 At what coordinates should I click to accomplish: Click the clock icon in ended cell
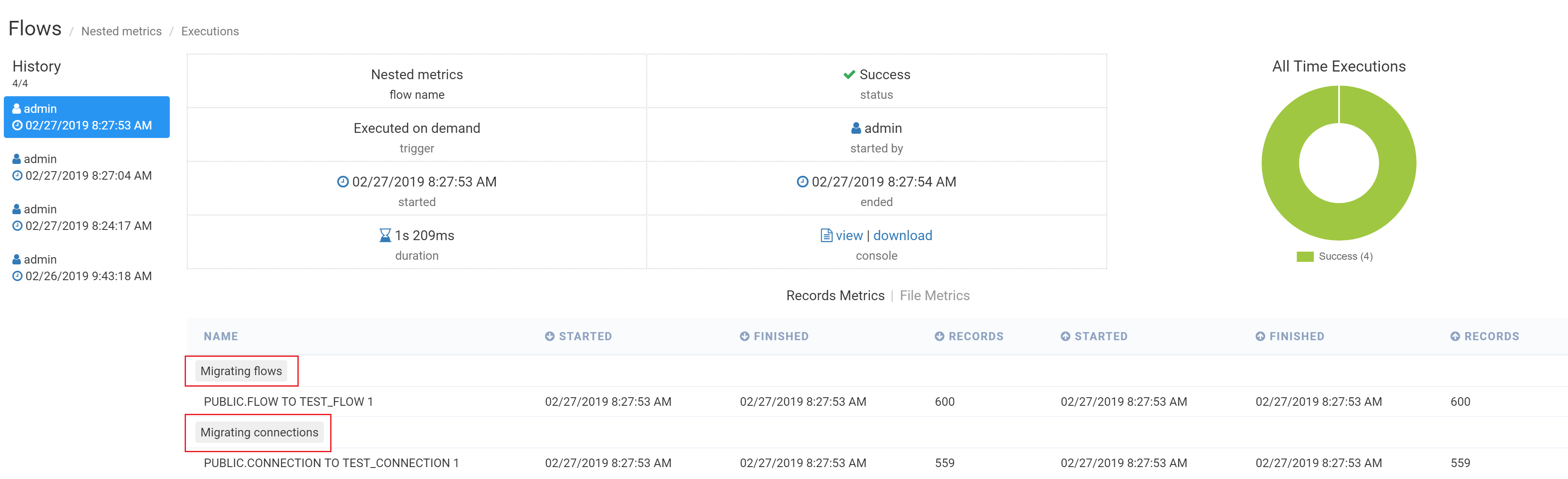coord(802,182)
